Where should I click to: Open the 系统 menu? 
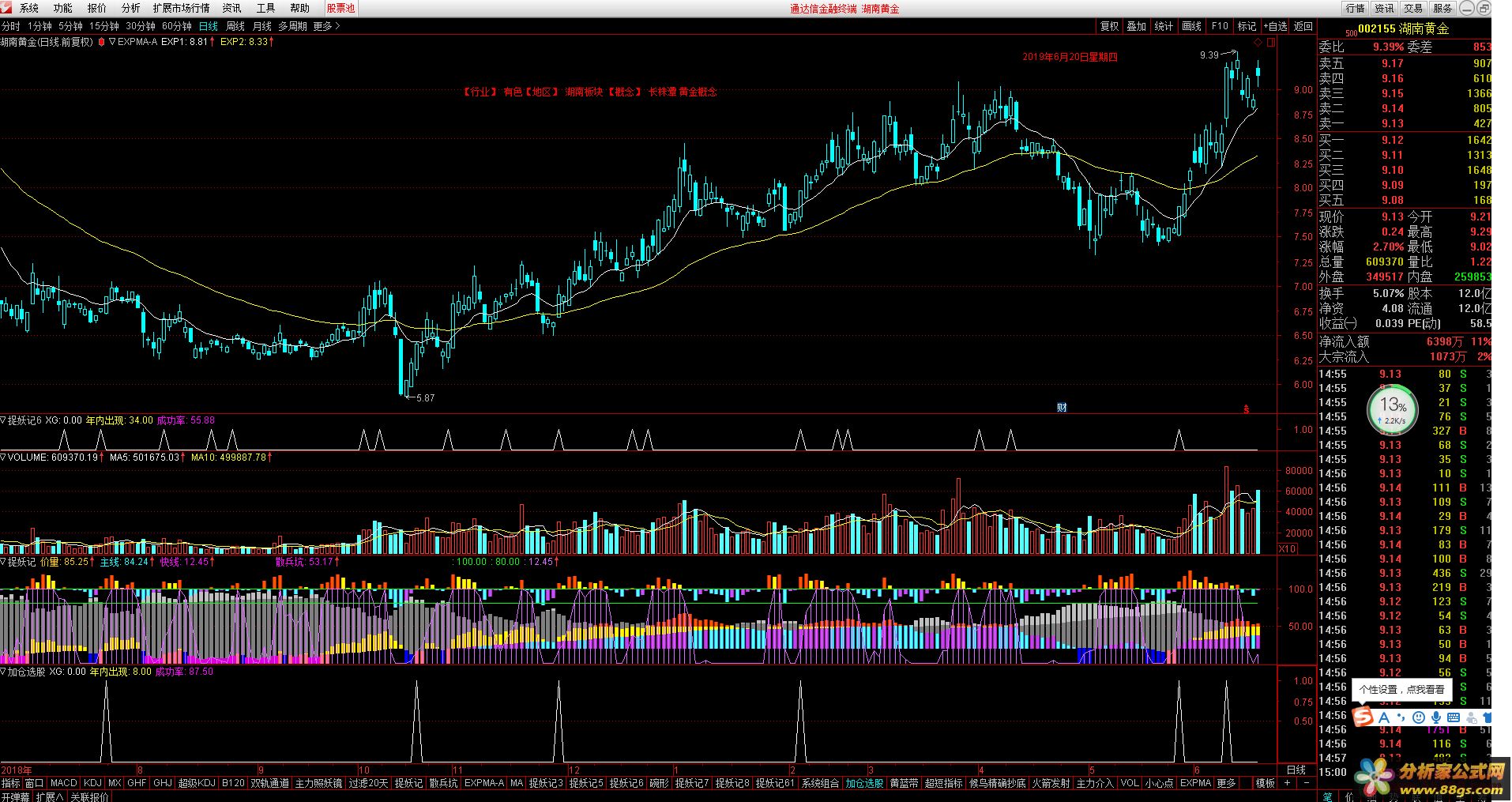[x=29, y=8]
